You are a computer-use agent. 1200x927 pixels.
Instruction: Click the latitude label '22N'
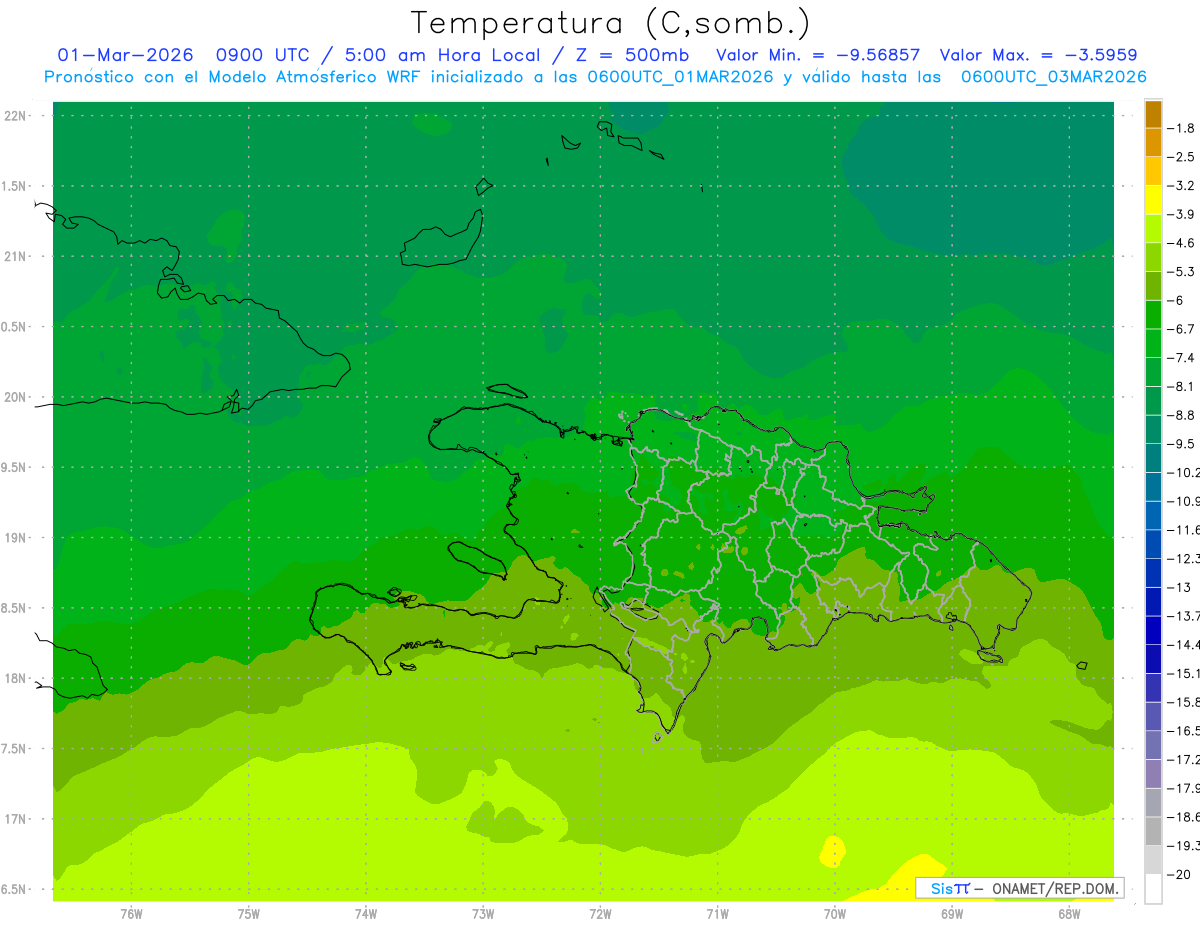(x=17, y=116)
